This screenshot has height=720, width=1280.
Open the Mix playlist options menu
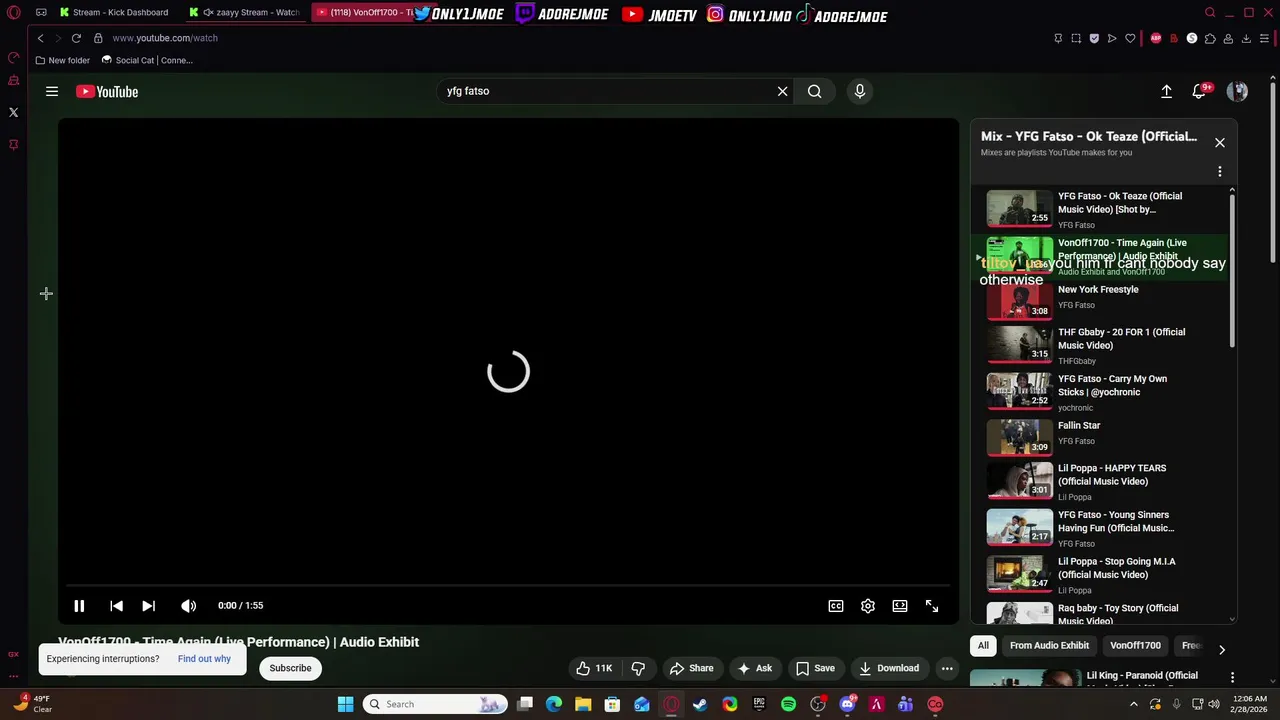[1220, 172]
